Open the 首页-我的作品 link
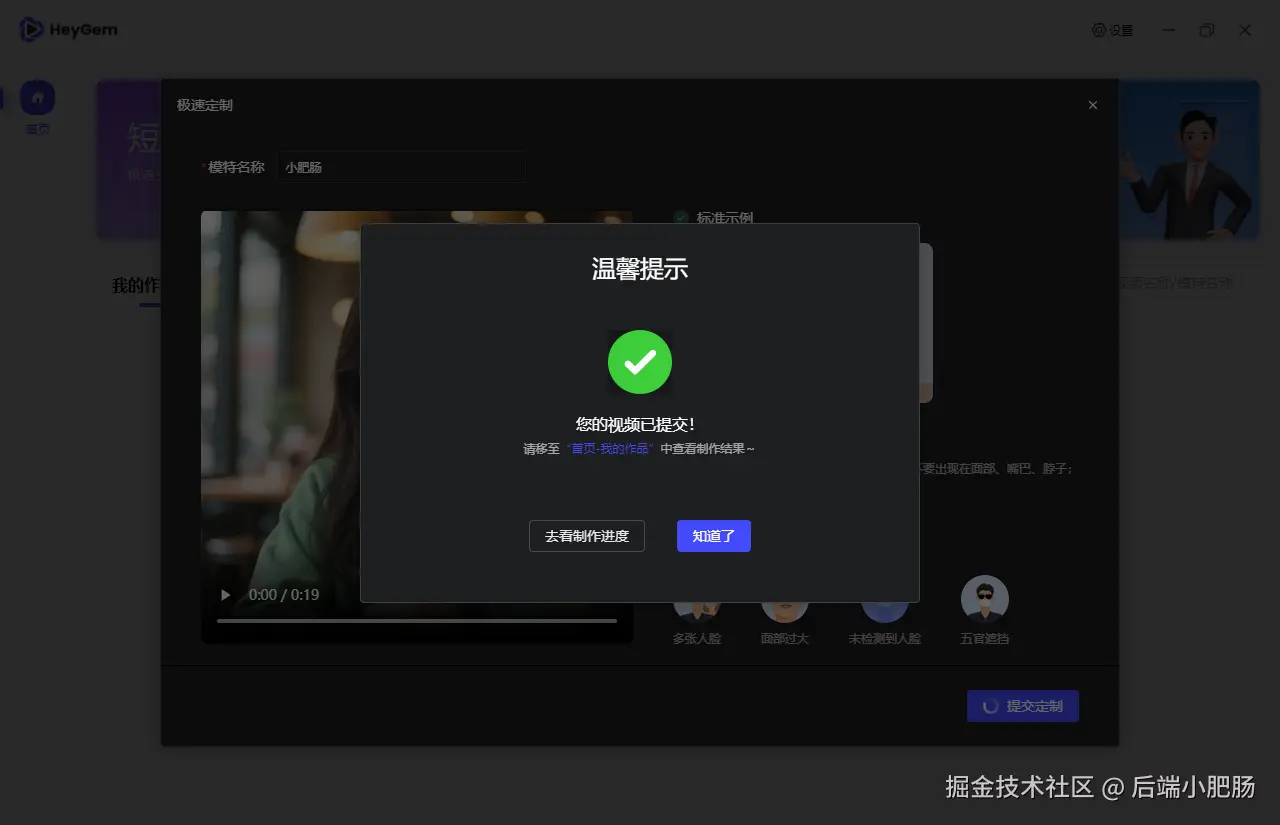The width and height of the screenshot is (1280, 825). click(610, 449)
